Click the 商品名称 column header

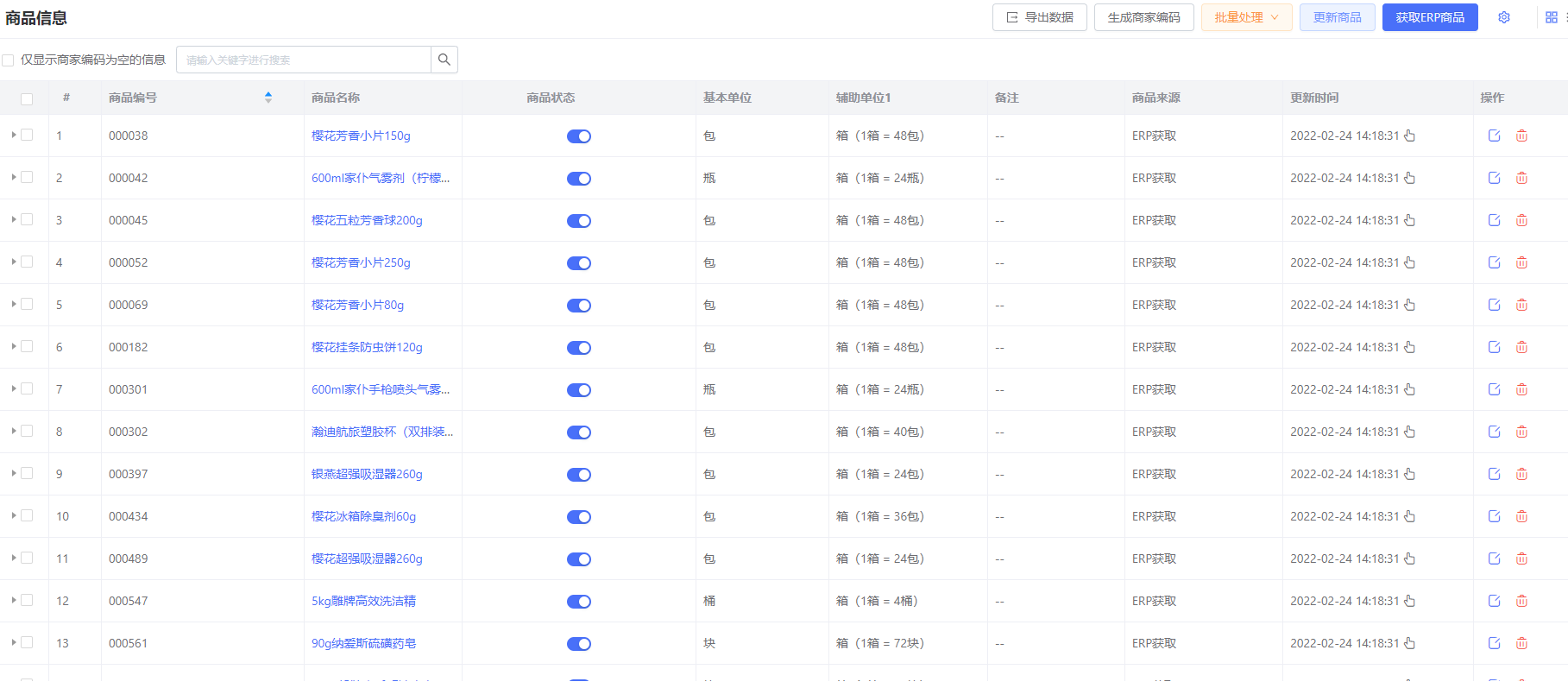tap(336, 98)
